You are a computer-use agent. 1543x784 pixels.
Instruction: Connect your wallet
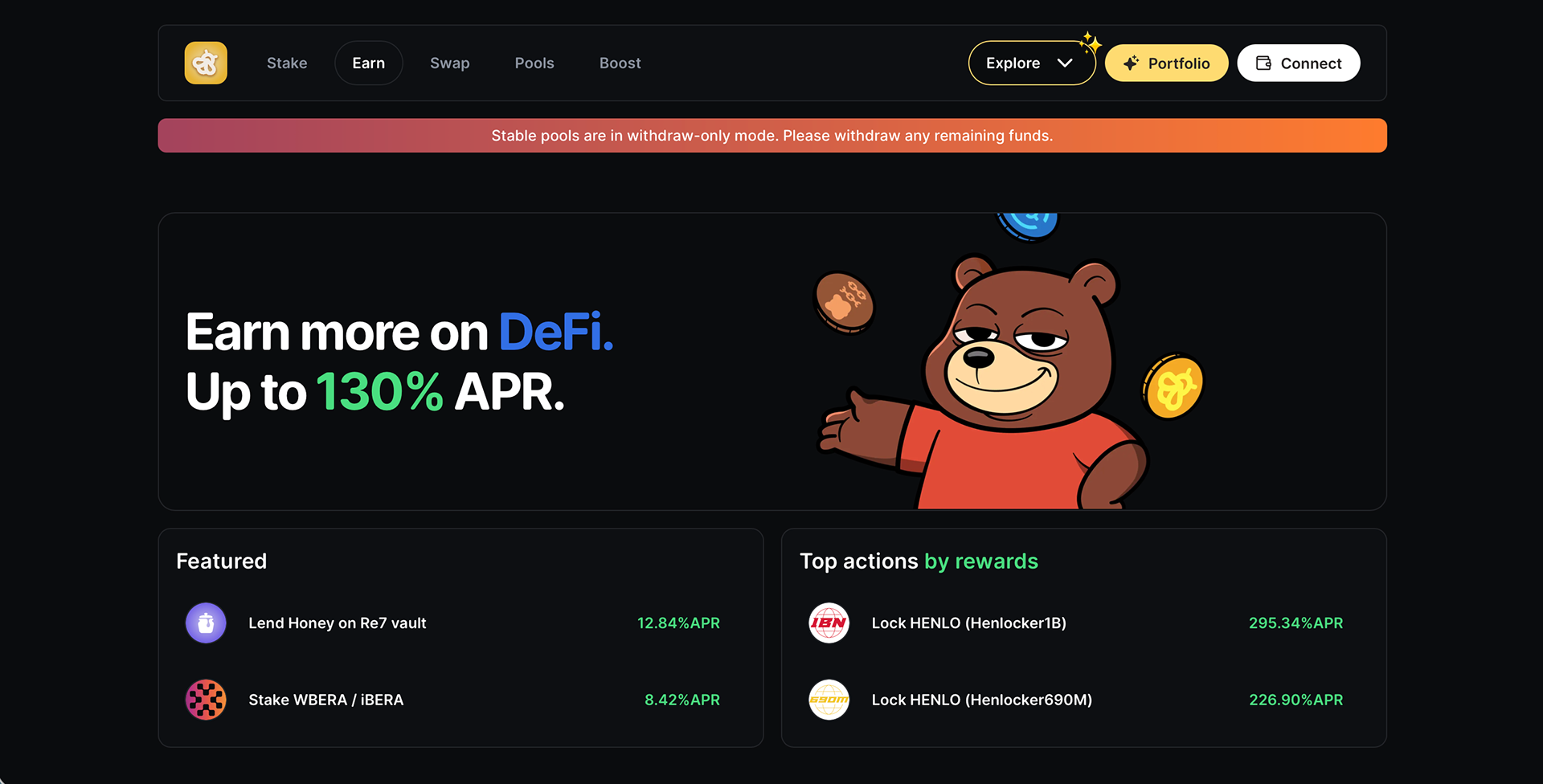pyautogui.click(x=1298, y=63)
